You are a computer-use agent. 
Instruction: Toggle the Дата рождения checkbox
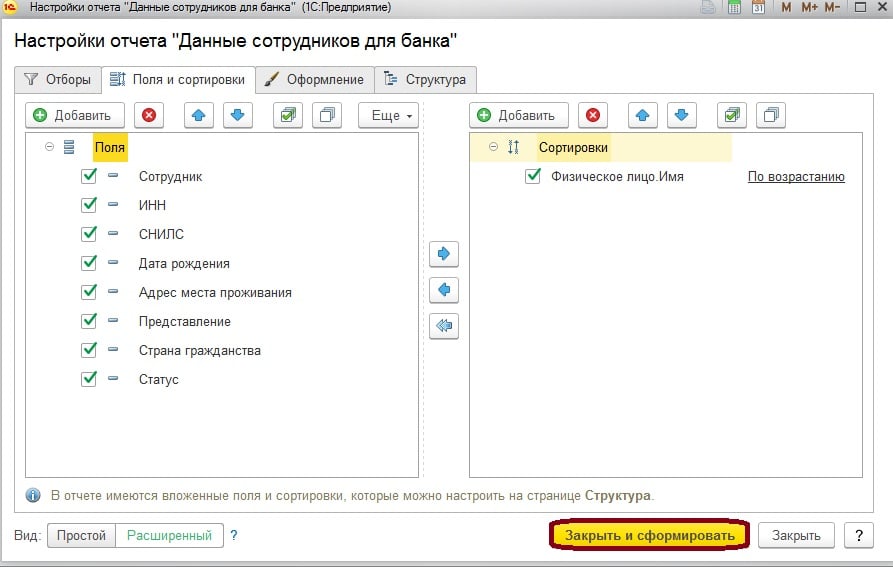89,263
